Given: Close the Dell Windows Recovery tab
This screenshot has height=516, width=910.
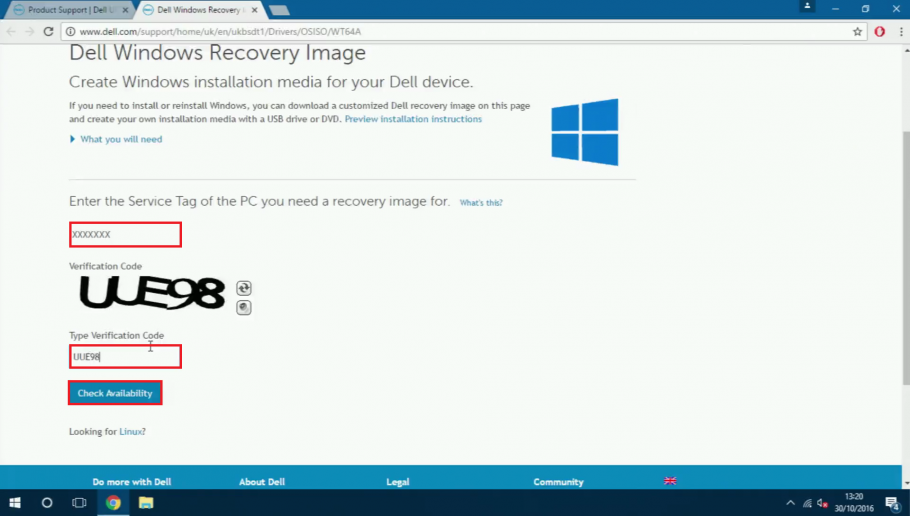Looking at the screenshot, I should tap(254, 10).
